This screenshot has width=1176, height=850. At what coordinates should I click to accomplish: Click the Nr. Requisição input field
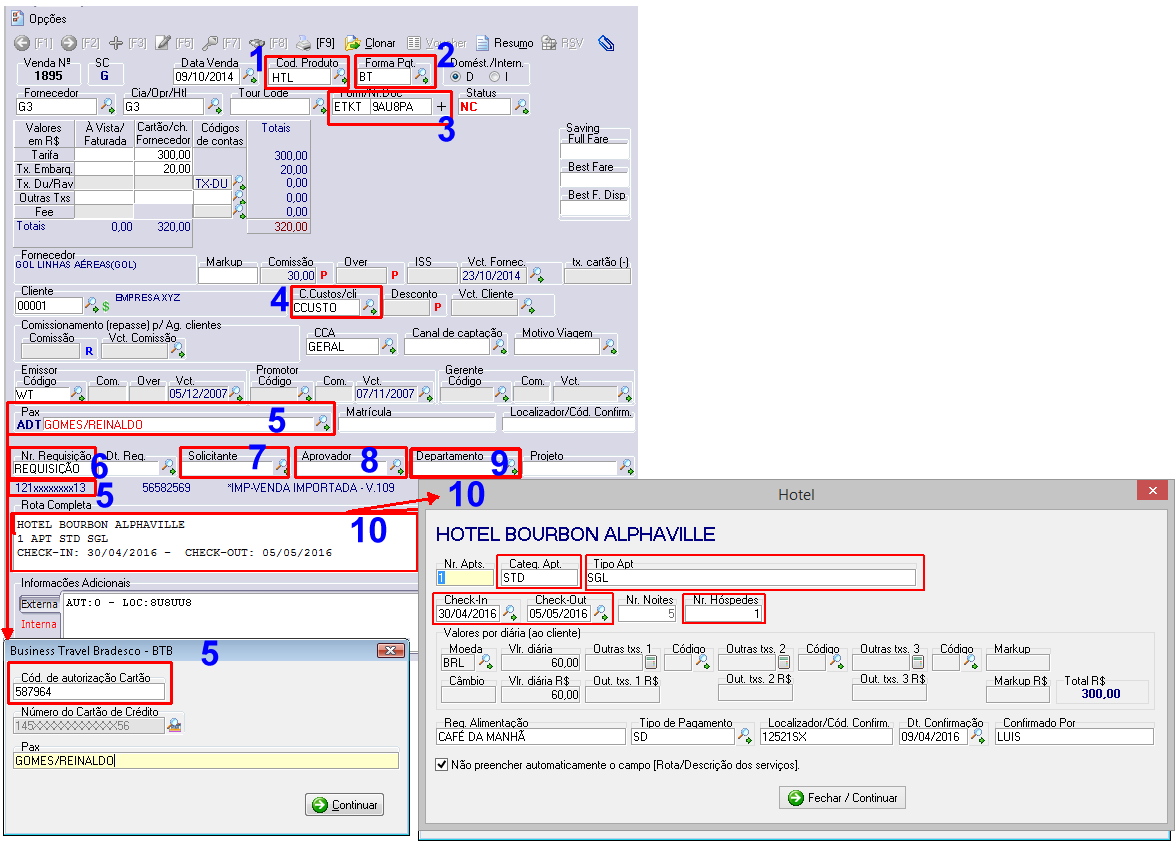coord(50,468)
